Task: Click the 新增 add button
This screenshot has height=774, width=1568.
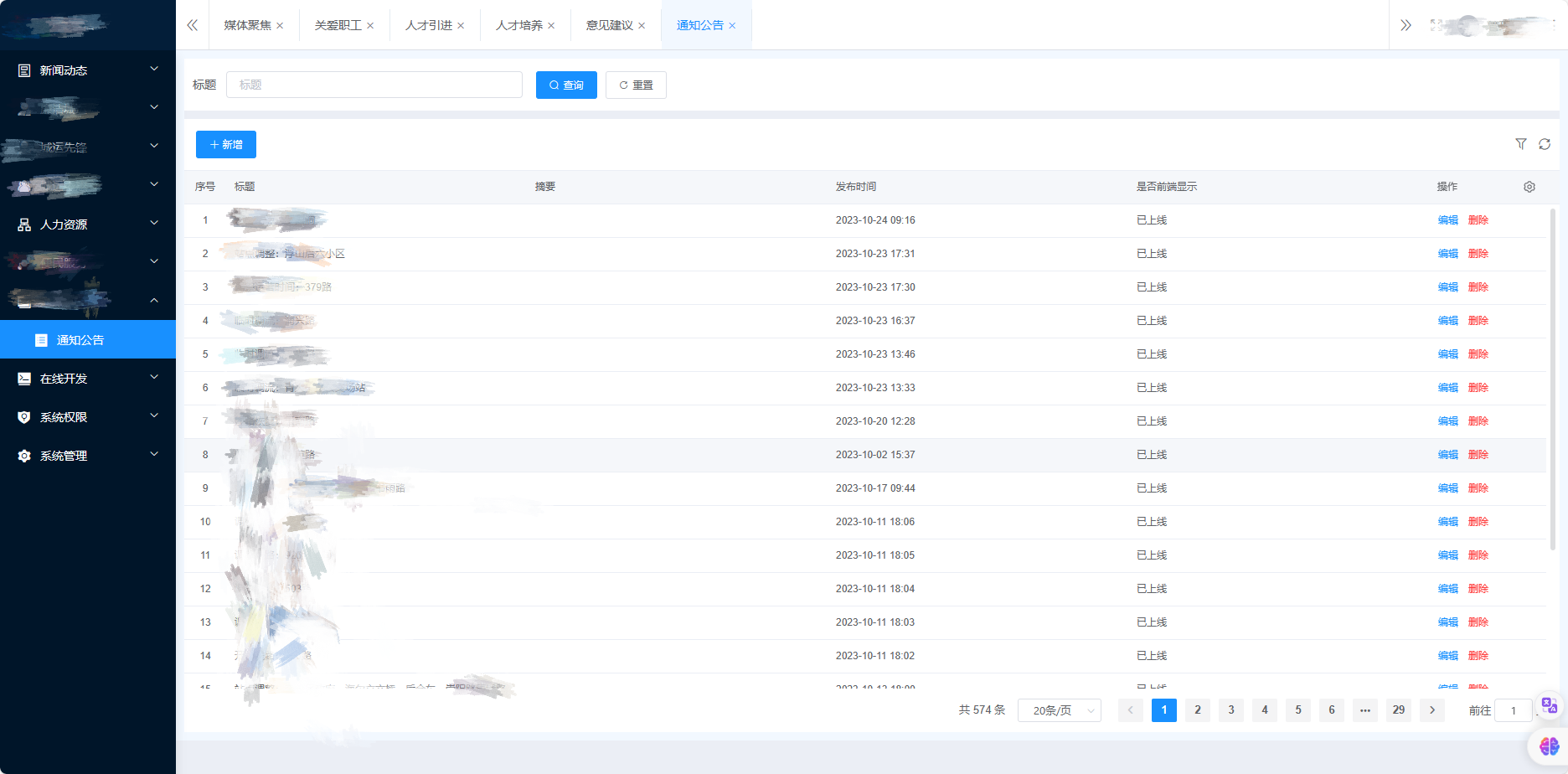Action: pos(226,144)
